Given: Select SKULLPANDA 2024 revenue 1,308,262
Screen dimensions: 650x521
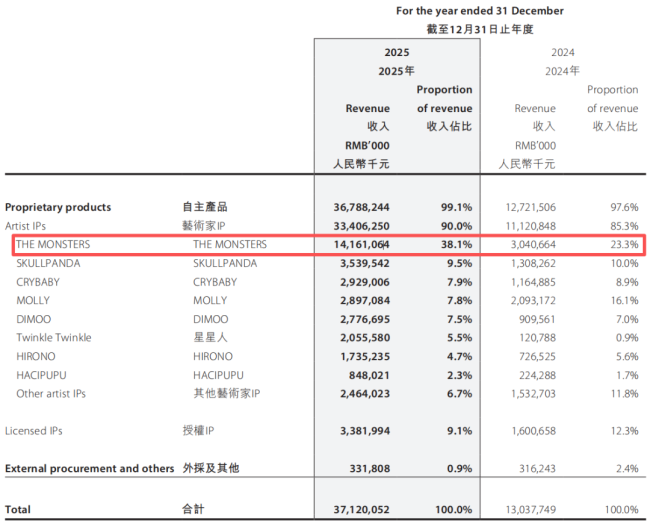Looking at the screenshot, I should tap(533, 263).
